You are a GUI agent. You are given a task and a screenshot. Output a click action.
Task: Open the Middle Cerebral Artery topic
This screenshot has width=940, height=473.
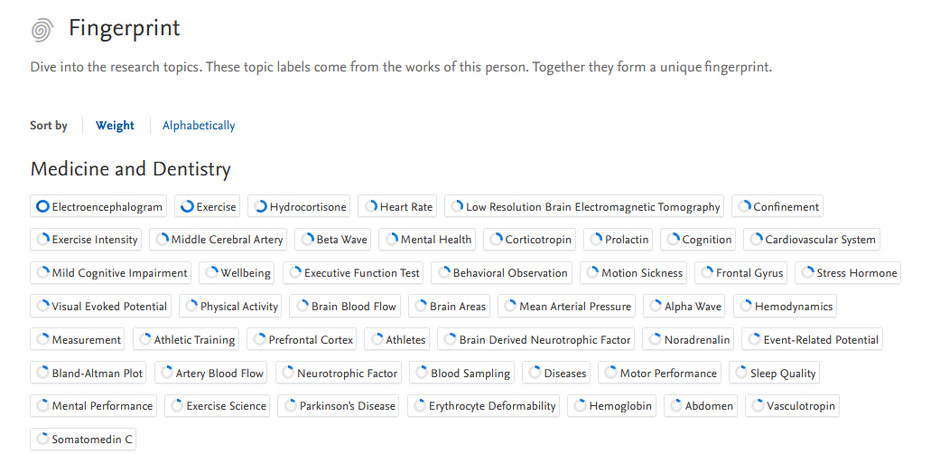pyautogui.click(x=218, y=239)
